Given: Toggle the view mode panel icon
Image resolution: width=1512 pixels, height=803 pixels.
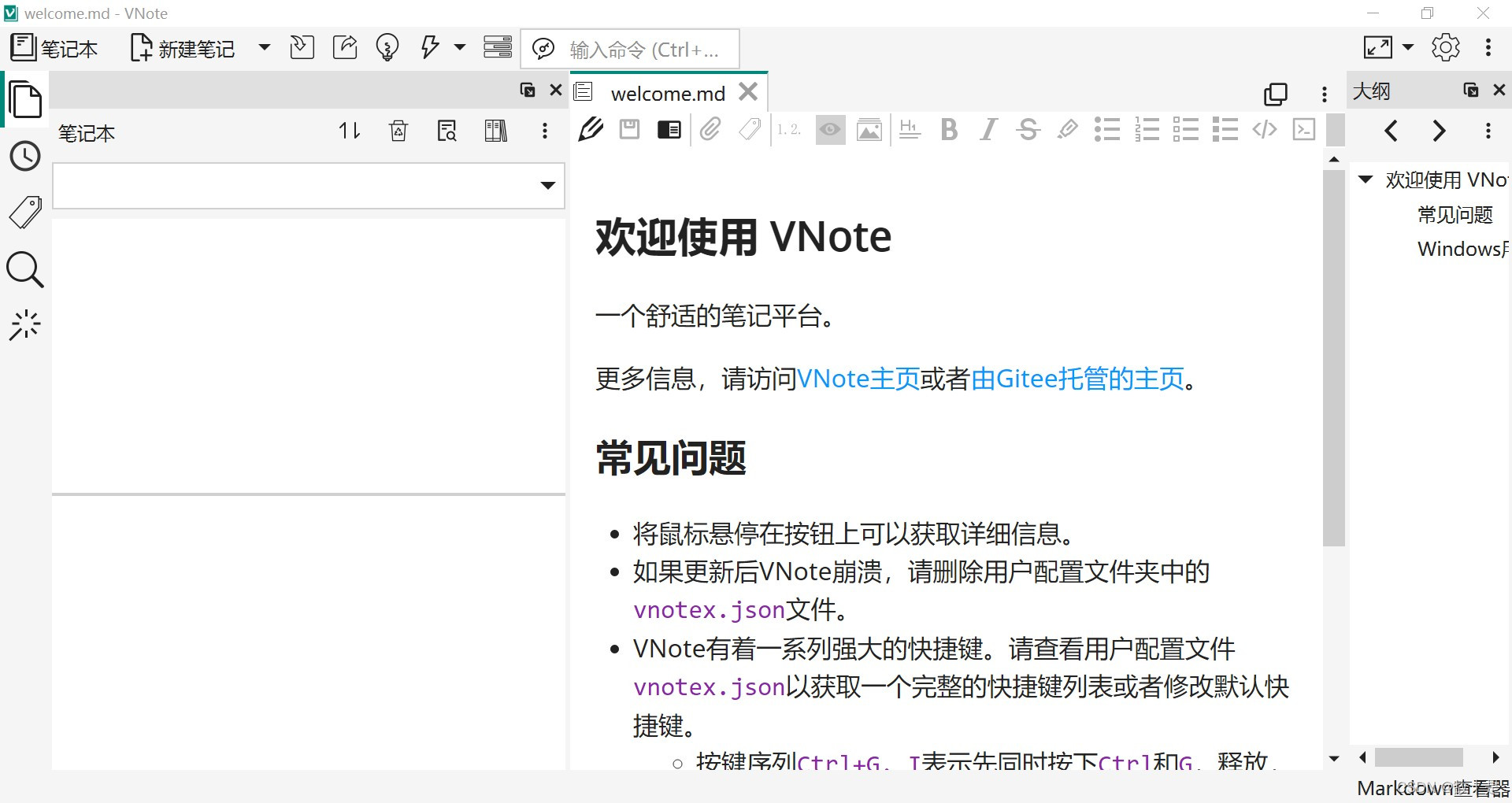Looking at the screenshot, I should [669, 129].
